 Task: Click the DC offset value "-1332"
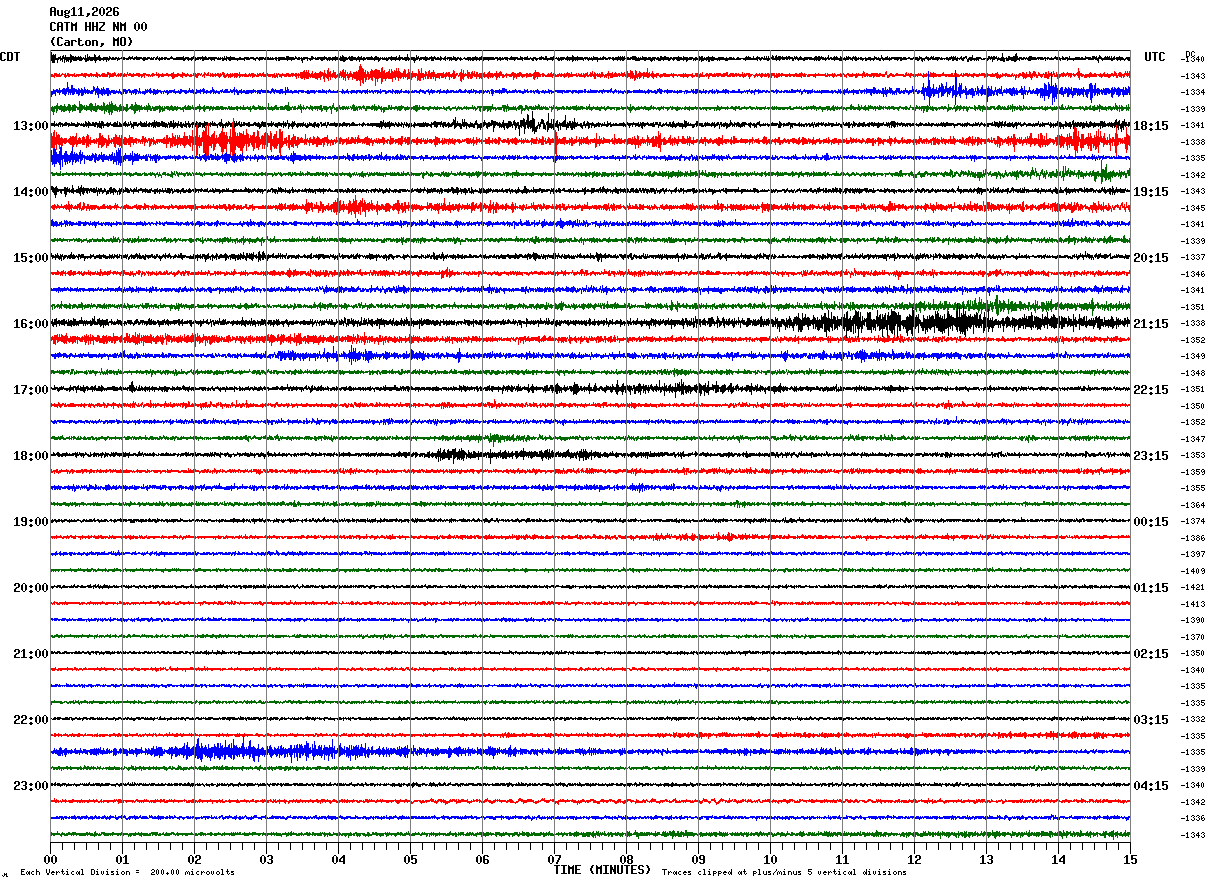pyautogui.click(x=1193, y=719)
